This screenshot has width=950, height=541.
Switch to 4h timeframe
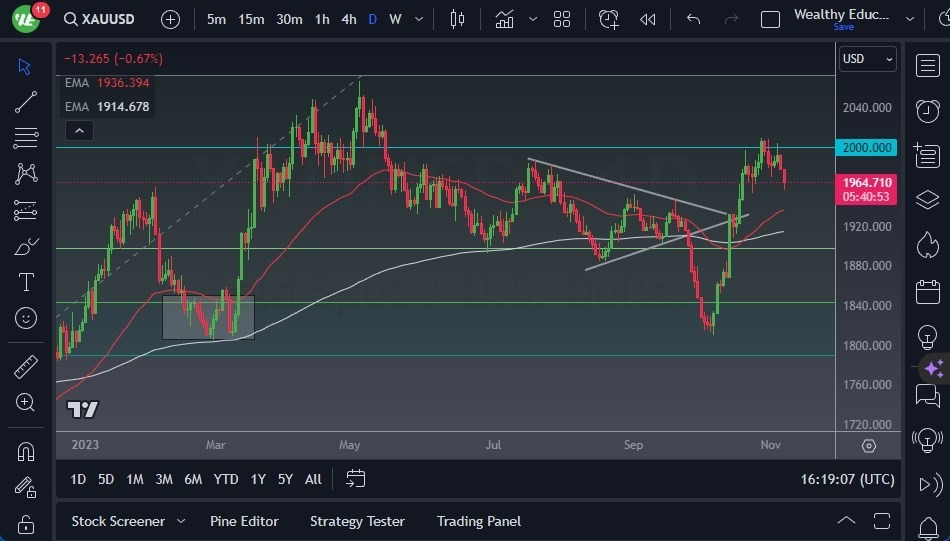coord(349,19)
